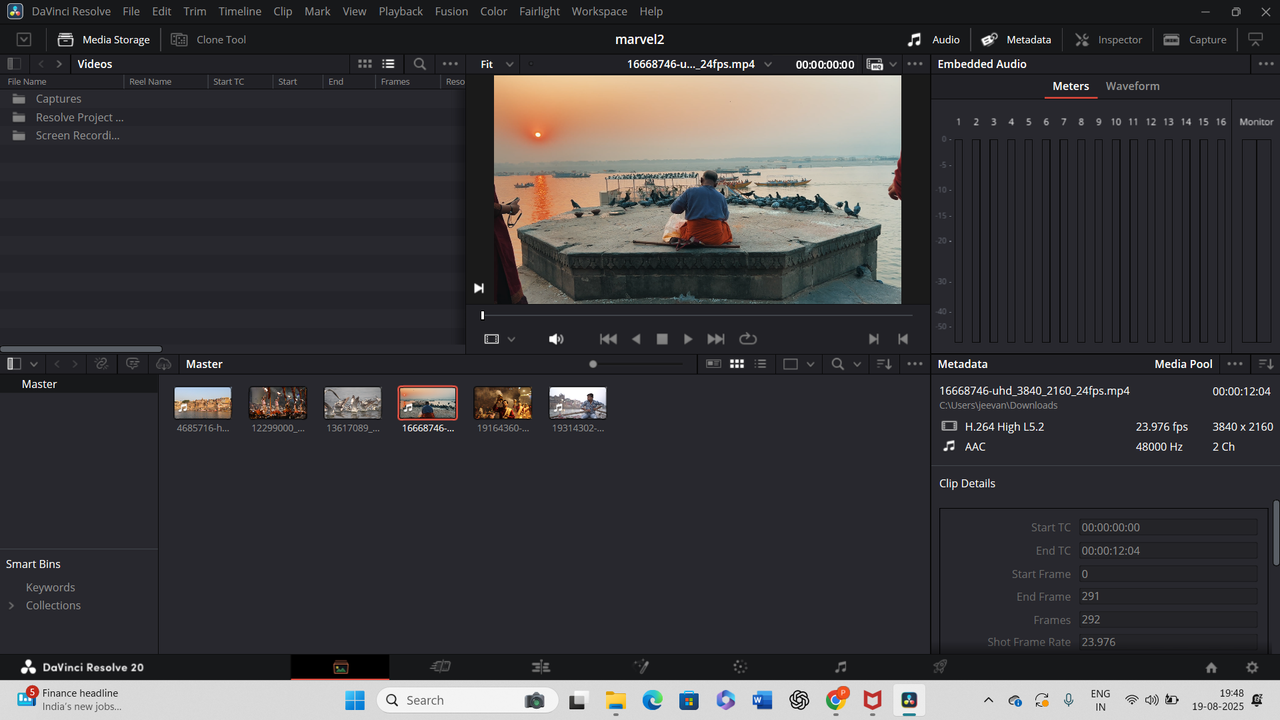The height and width of the screenshot is (720, 1280).
Task: Open project settings gear icon
Action: [x=1251, y=667]
